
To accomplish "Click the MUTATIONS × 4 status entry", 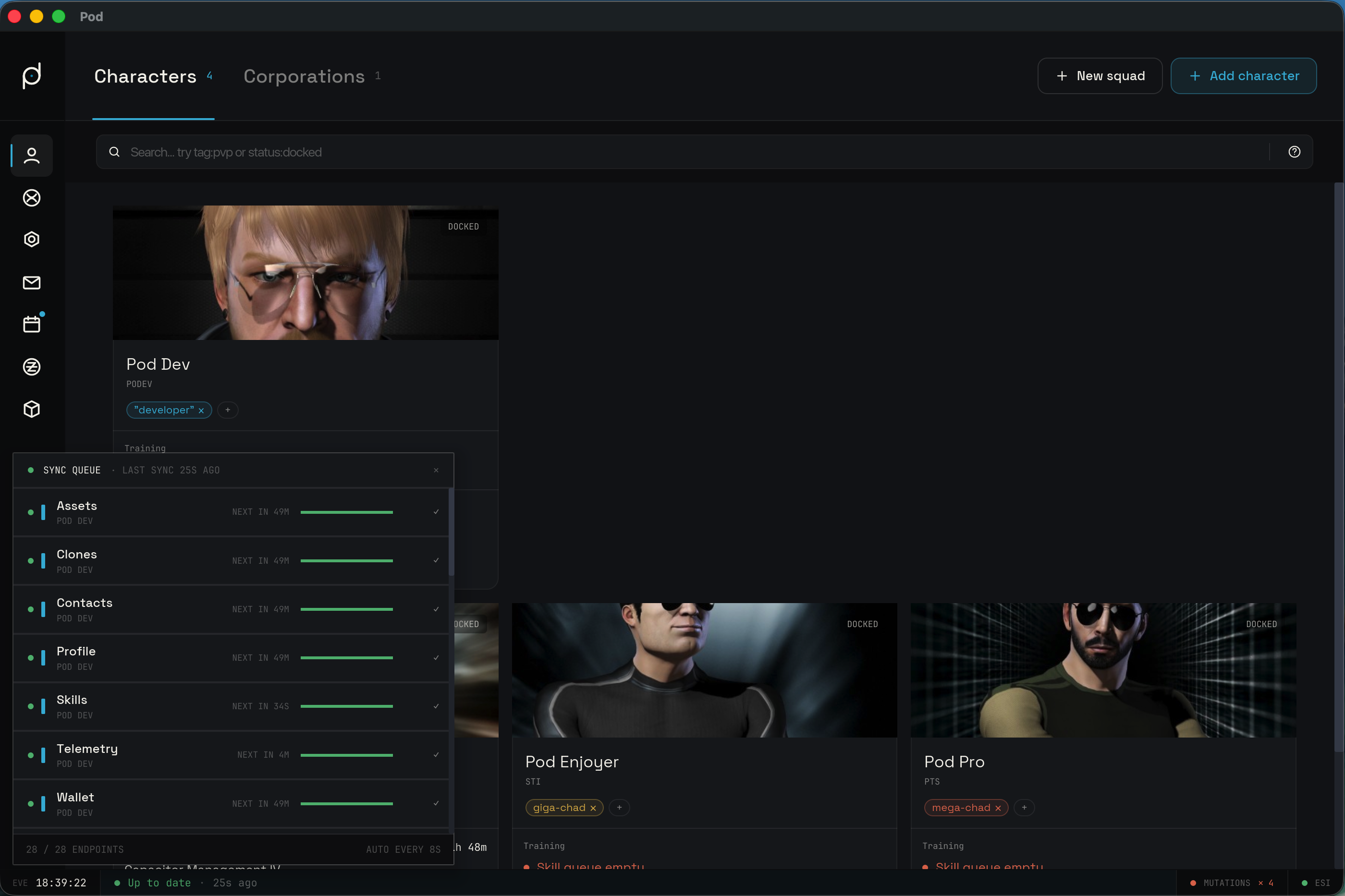I will click(x=1232, y=883).
